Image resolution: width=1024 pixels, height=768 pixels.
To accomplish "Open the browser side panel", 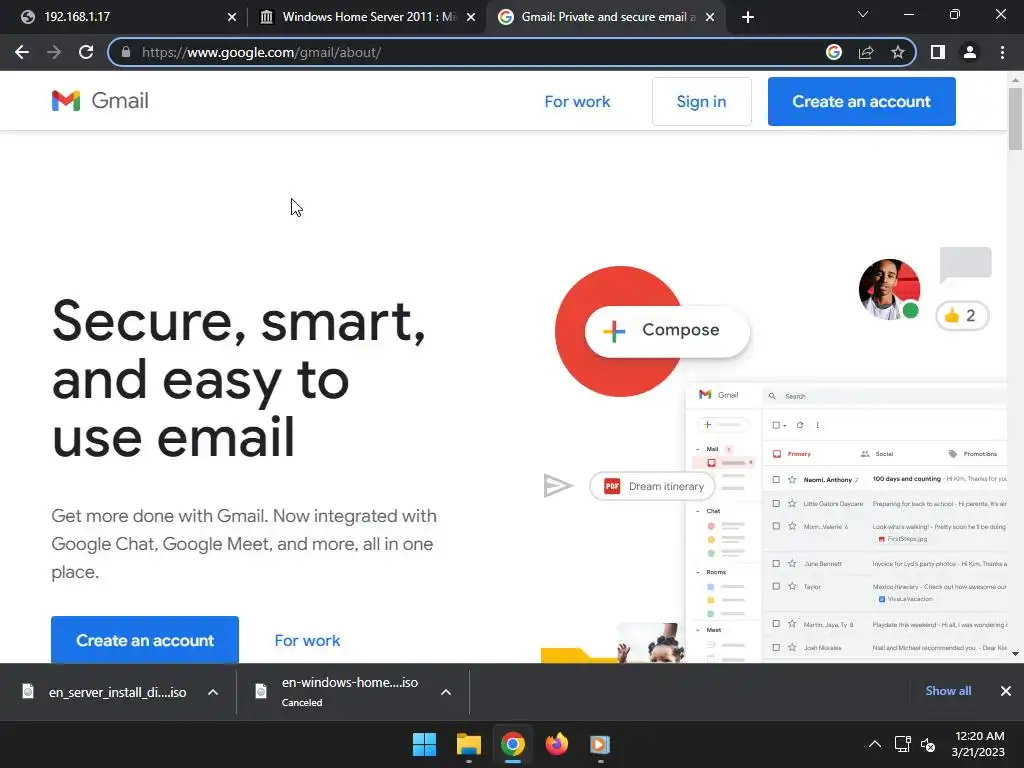I will coord(938,52).
